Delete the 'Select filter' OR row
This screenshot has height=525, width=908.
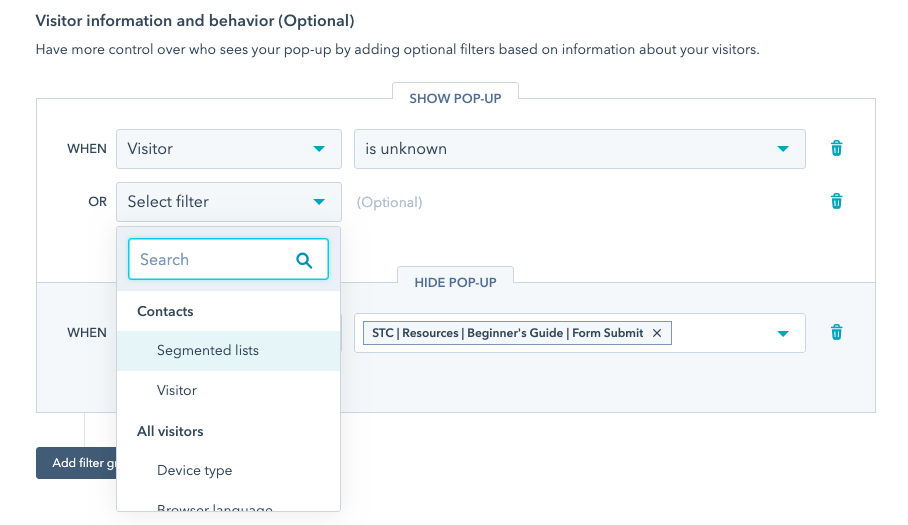pos(836,201)
